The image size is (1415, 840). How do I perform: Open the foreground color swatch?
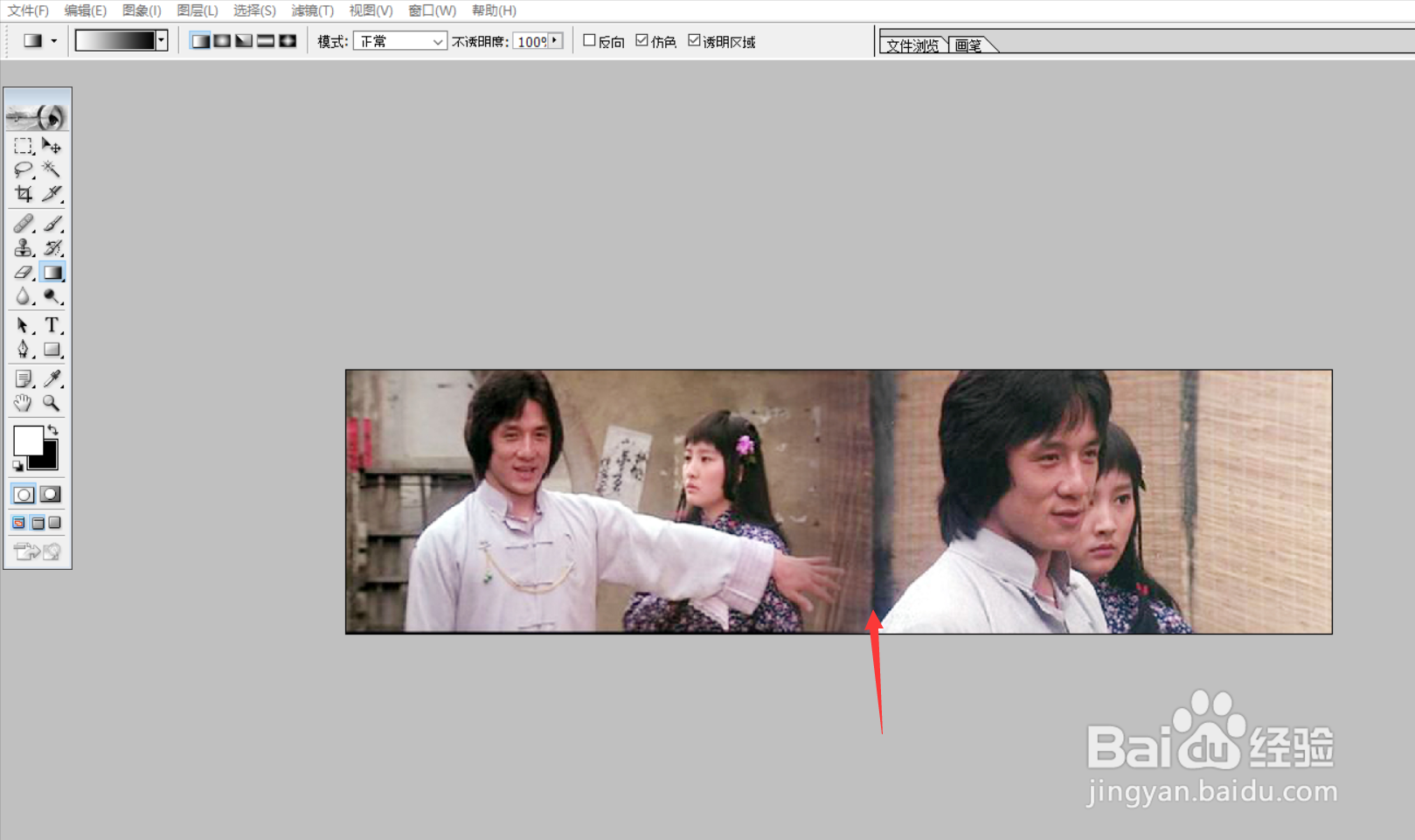pyautogui.click(x=27, y=440)
